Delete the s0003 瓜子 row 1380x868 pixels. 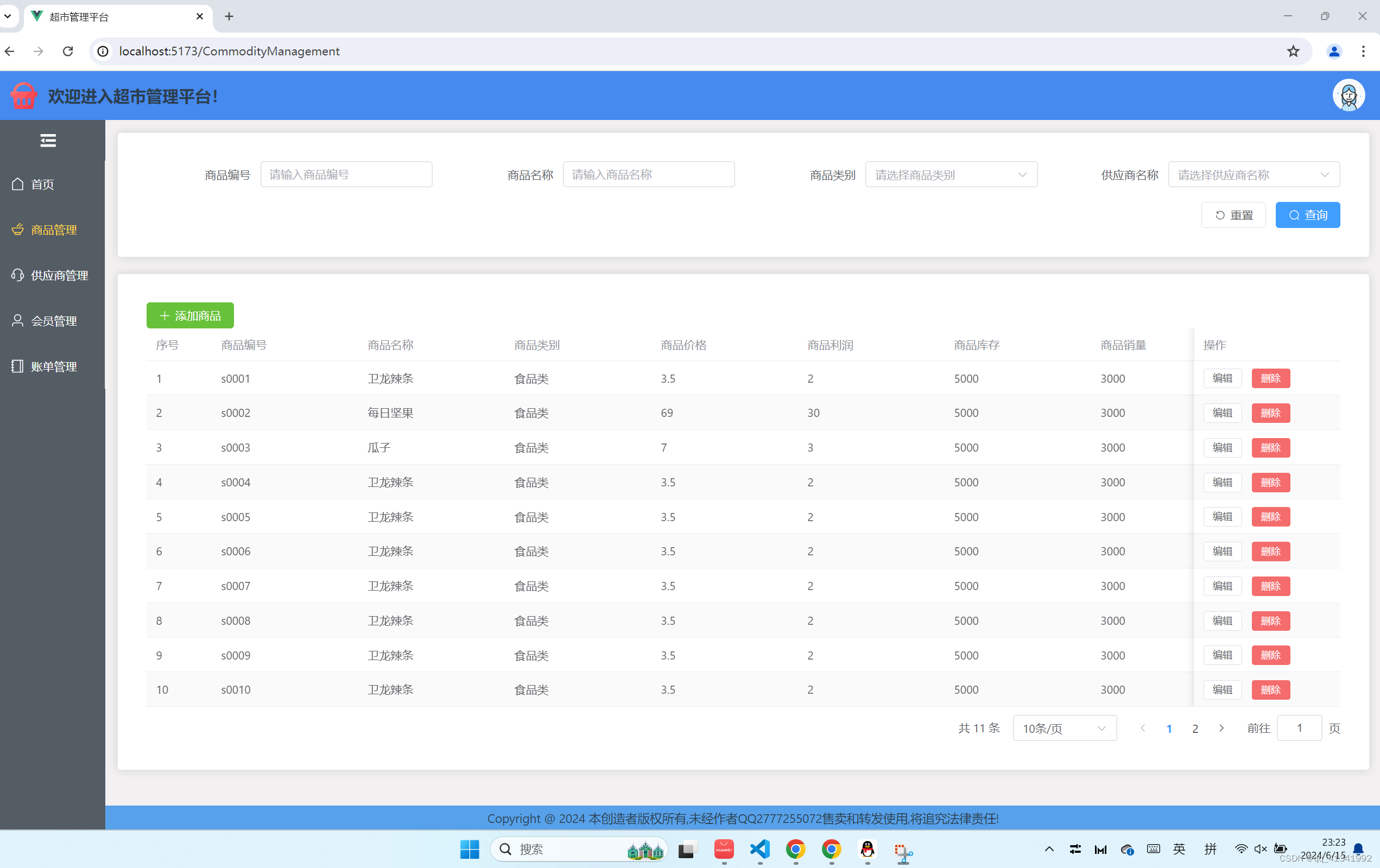[1270, 447]
